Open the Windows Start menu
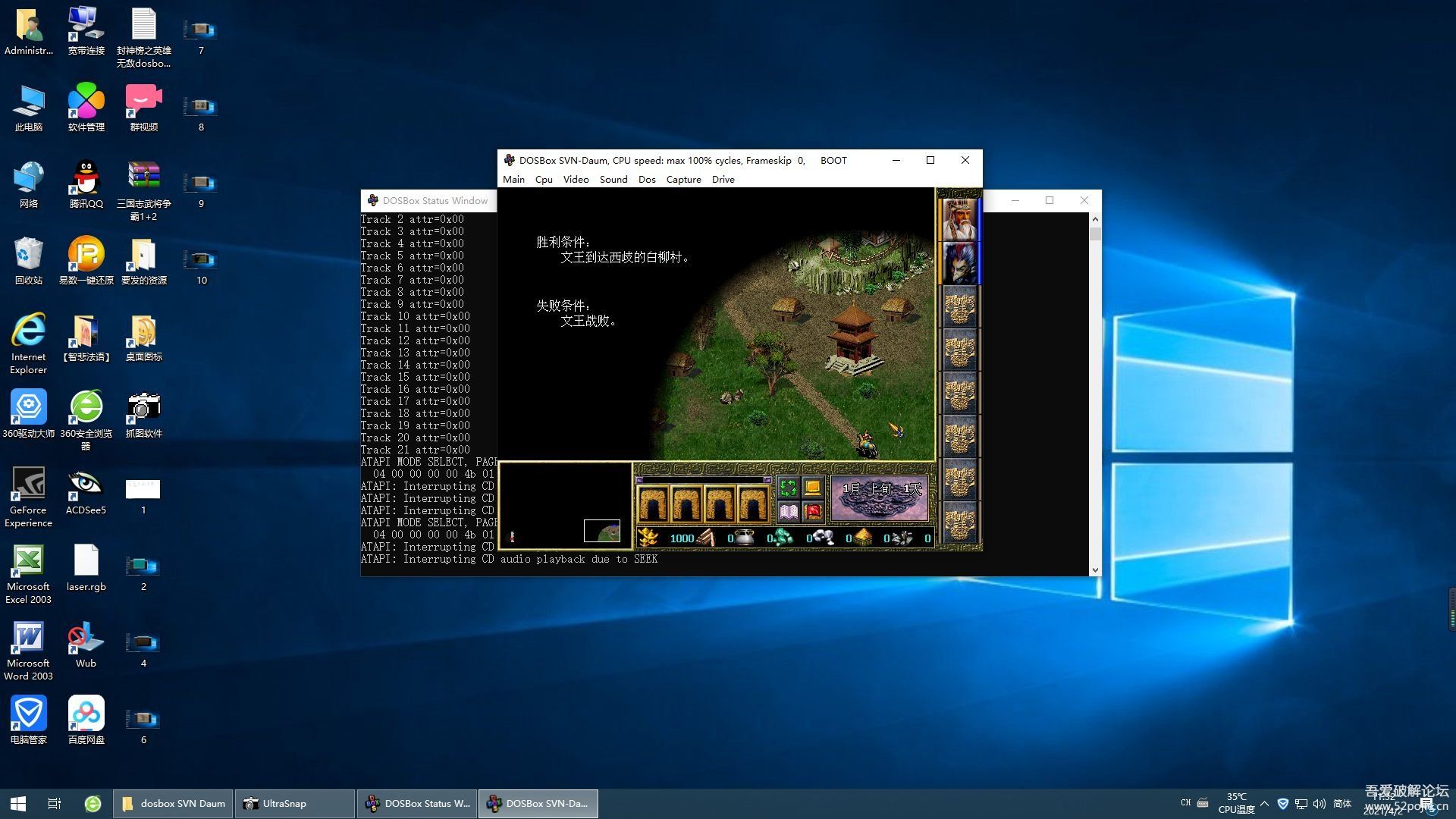 point(18,804)
